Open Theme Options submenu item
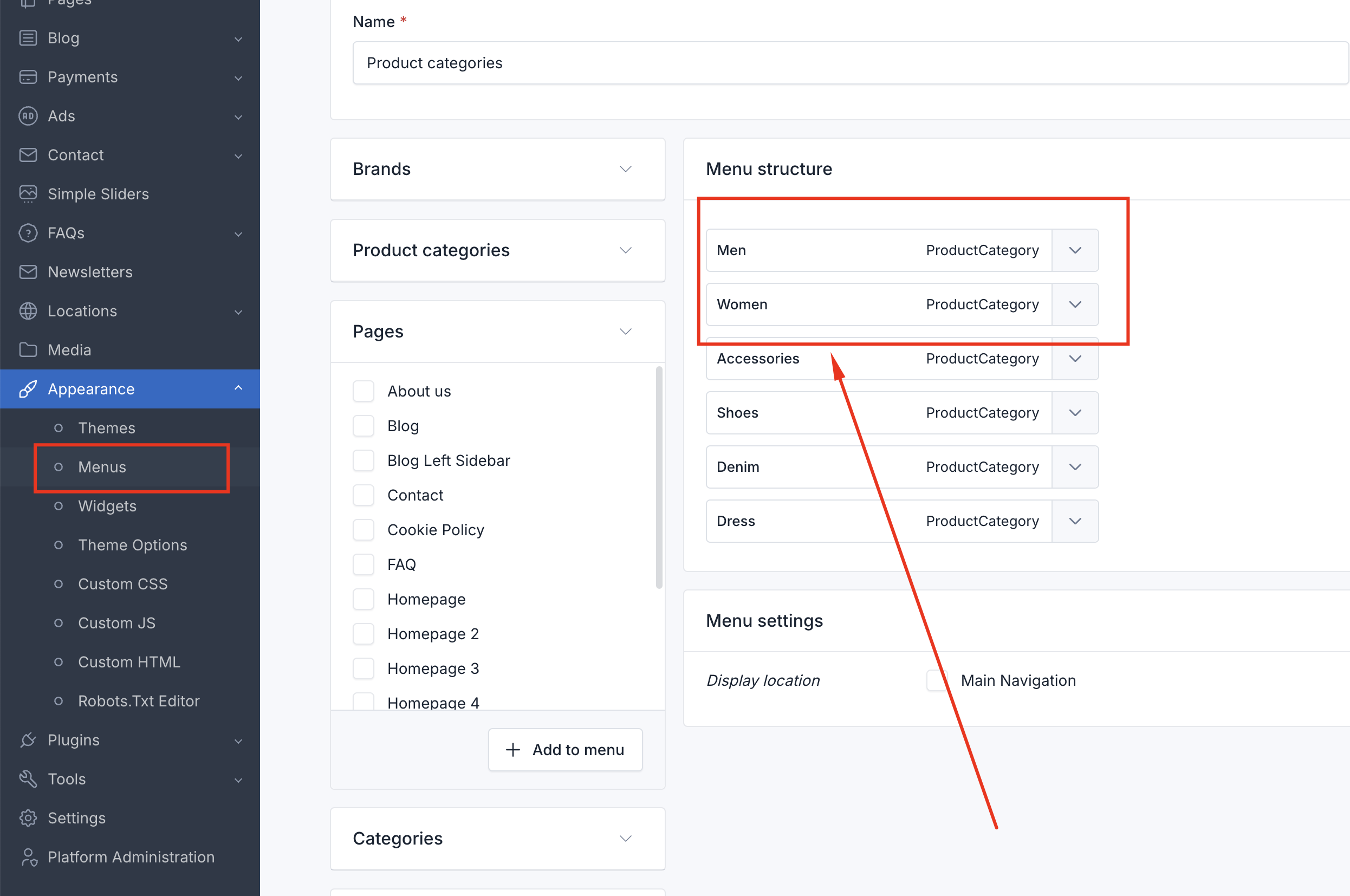The height and width of the screenshot is (896, 1350). pyautogui.click(x=133, y=545)
